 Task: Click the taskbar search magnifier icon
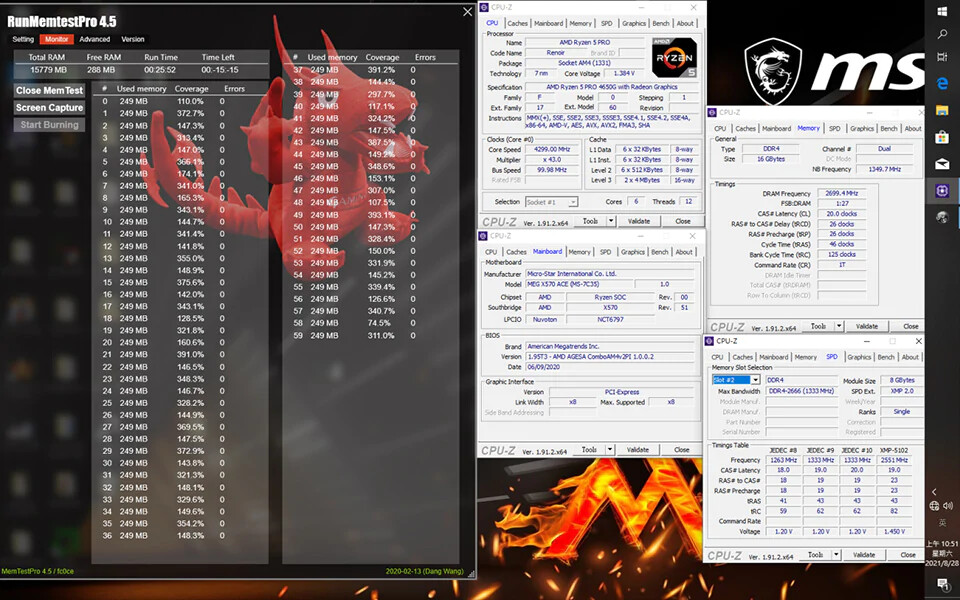(x=942, y=35)
